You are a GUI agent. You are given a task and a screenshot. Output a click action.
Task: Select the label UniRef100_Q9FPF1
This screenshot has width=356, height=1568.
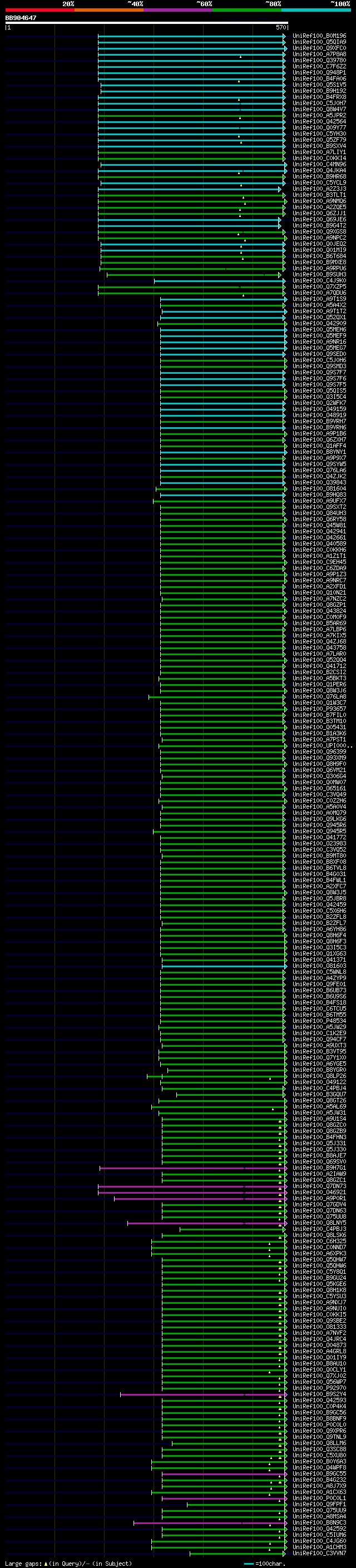(319, 1504)
